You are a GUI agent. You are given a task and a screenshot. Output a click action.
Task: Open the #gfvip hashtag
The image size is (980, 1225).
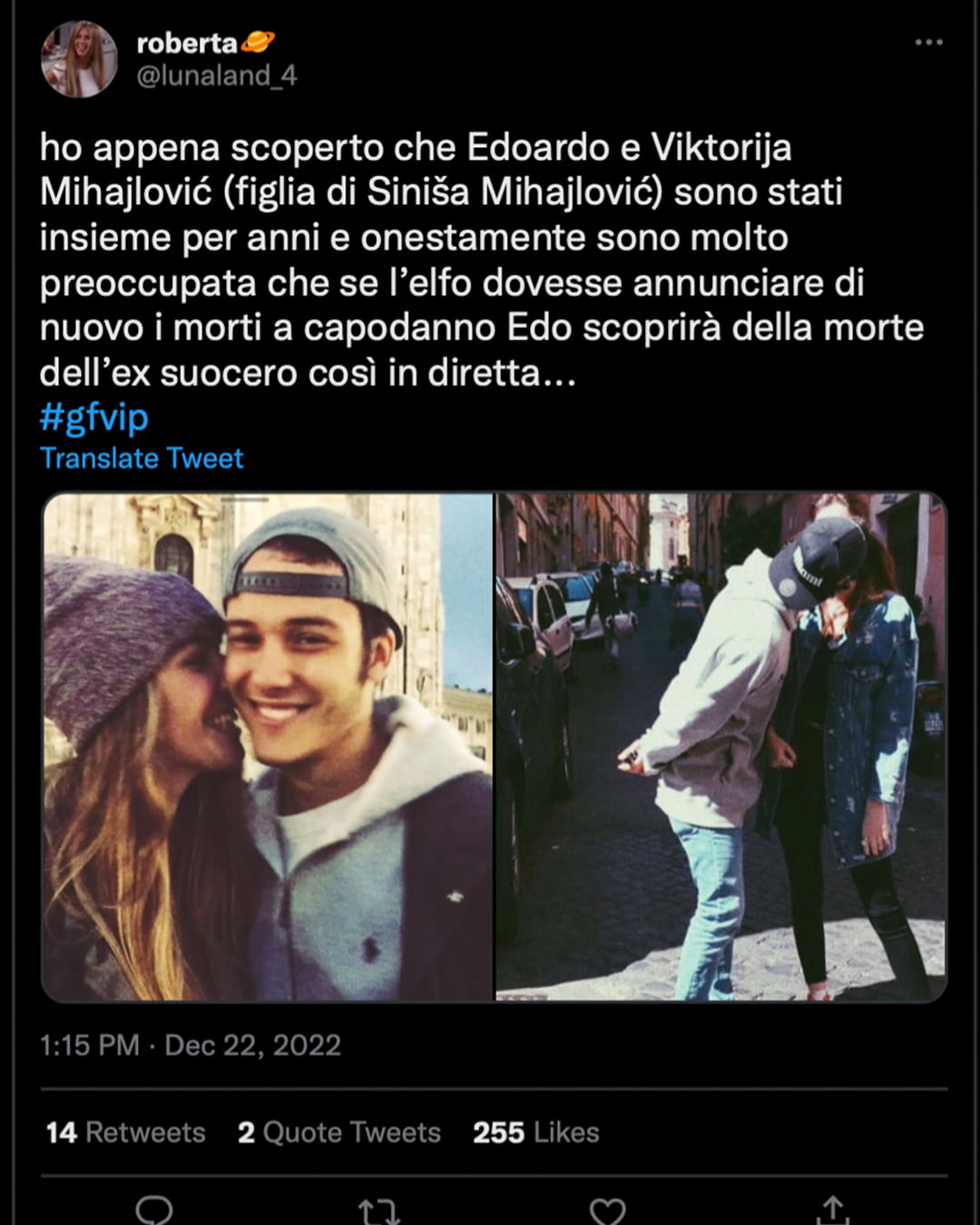(94, 417)
